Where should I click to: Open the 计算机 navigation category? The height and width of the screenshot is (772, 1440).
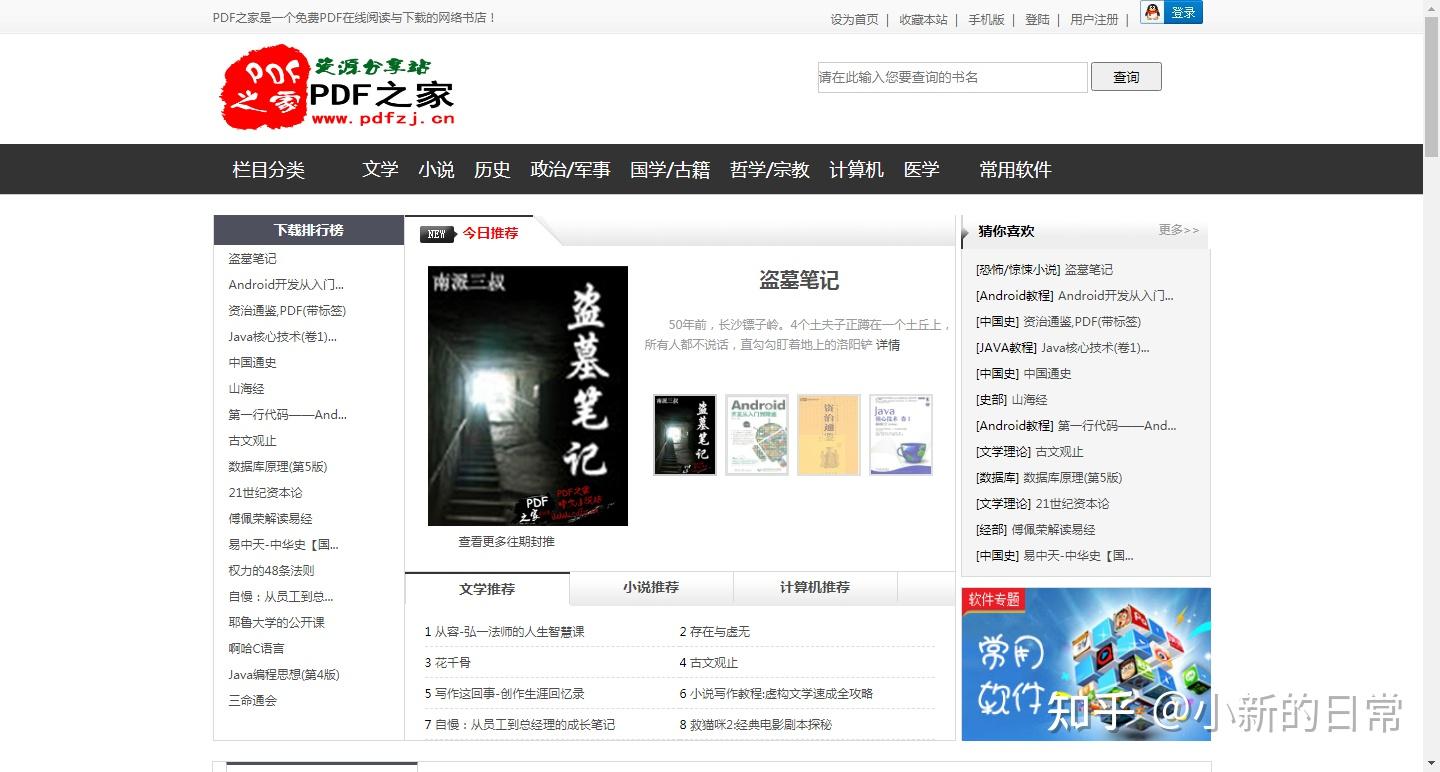[x=856, y=170]
